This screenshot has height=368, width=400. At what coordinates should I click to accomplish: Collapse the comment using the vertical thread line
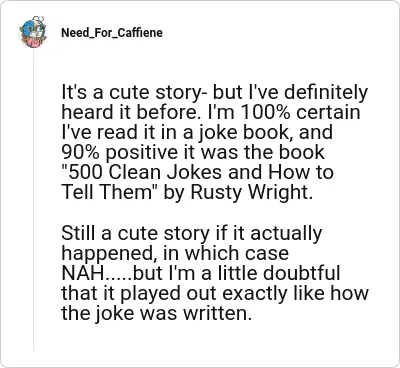pos(33,200)
